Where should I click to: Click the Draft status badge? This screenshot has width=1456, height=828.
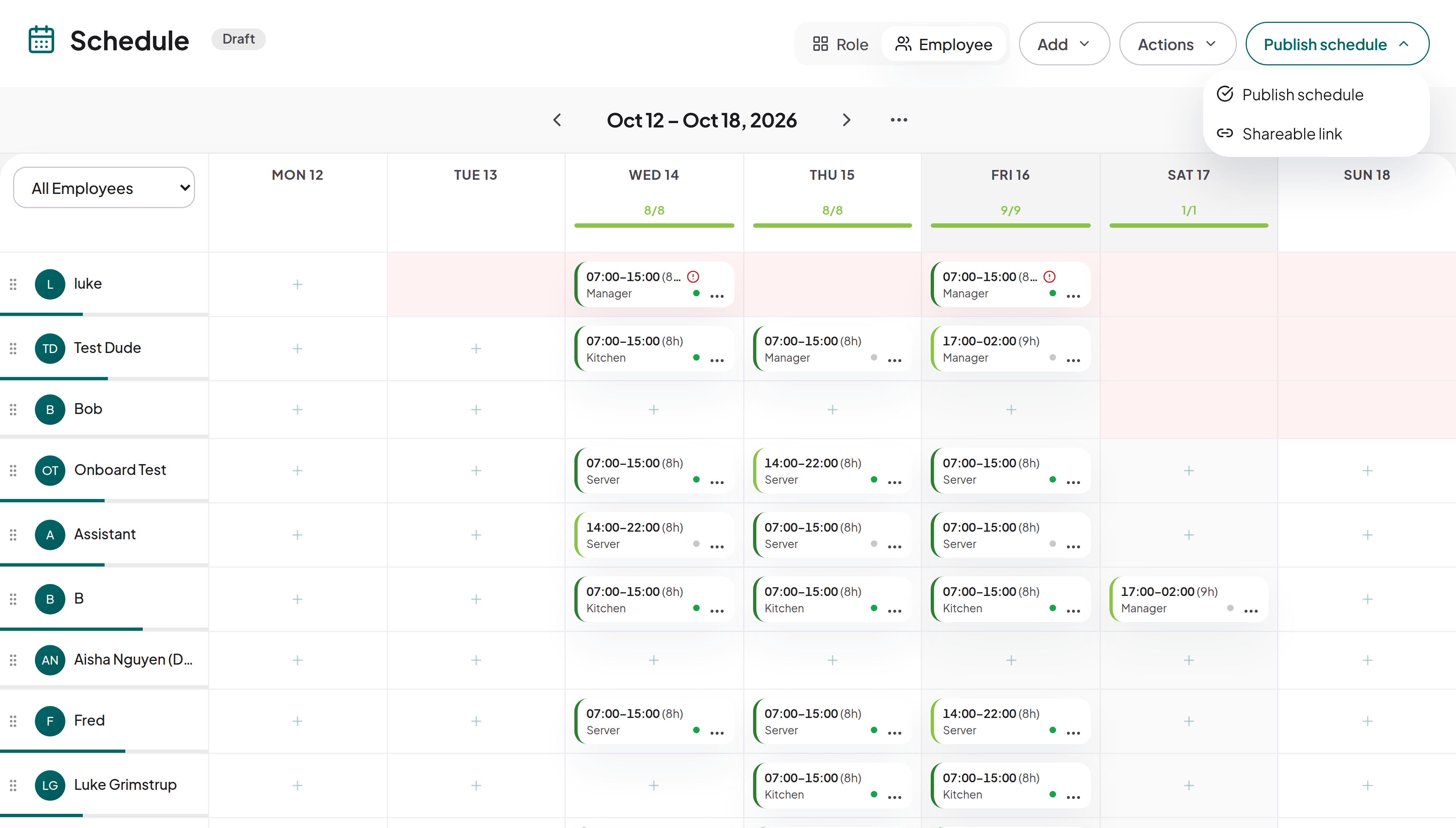point(238,39)
